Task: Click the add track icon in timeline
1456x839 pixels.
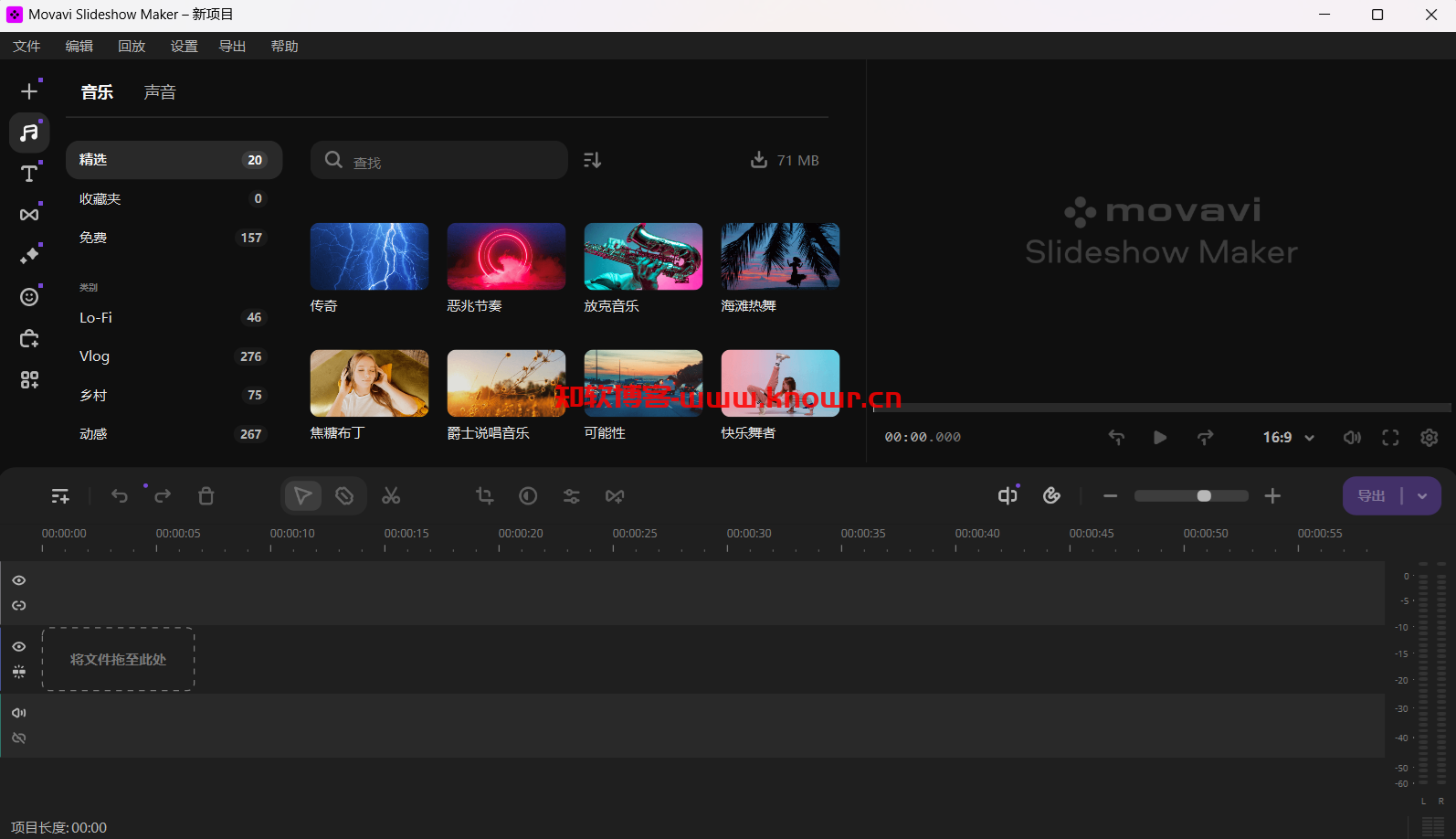Action: click(60, 495)
